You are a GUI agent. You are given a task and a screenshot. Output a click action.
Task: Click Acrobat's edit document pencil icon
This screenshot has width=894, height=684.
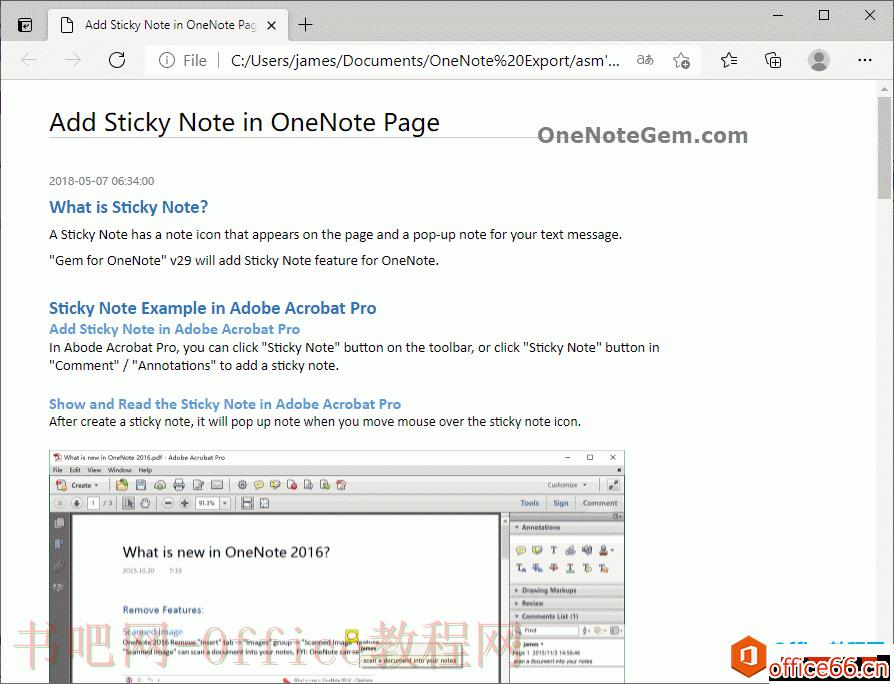[198, 485]
